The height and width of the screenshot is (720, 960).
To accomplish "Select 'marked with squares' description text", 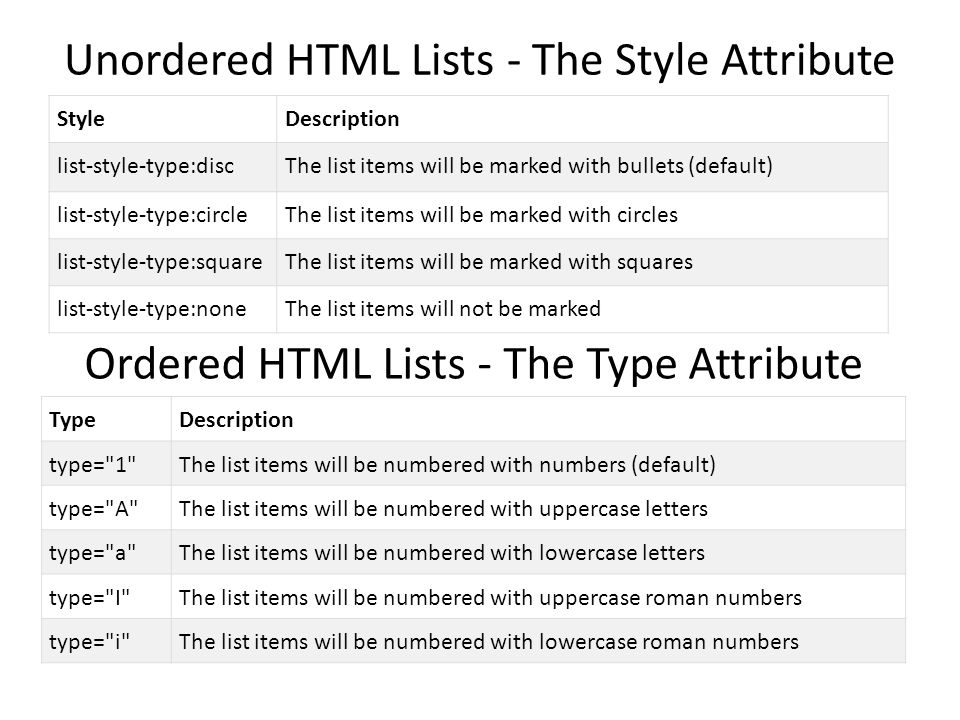I will [x=489, y=262].
